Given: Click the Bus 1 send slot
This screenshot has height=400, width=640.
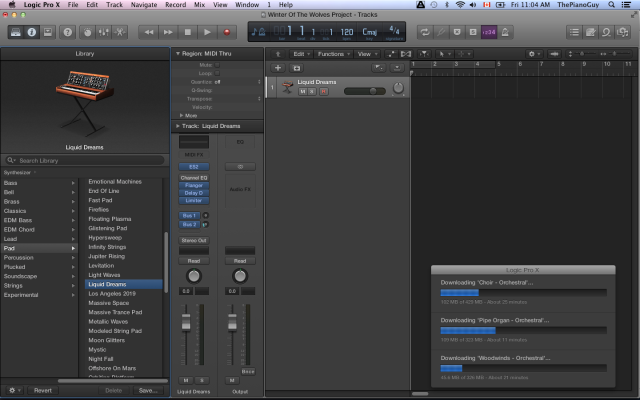Looking at the screenshot, I should coord(189,216).
